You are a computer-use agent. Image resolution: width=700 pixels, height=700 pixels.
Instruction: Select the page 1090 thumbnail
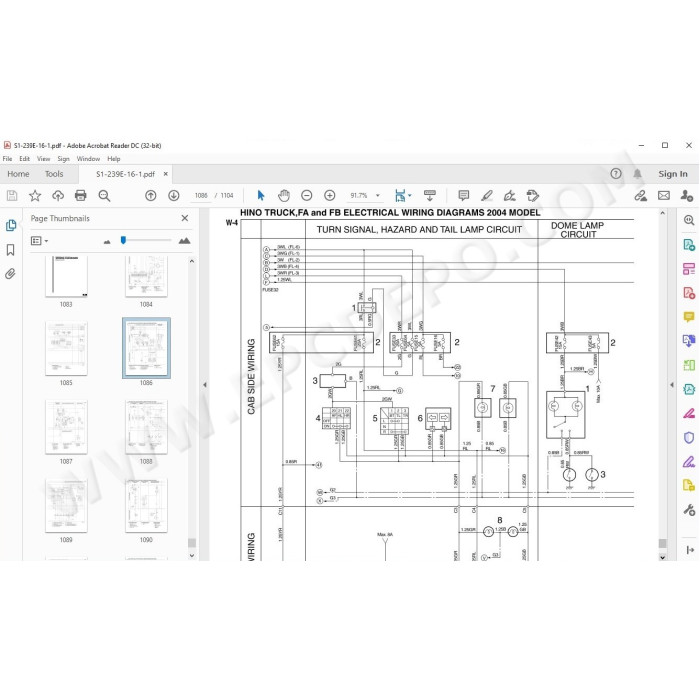(x=146, y=505)
